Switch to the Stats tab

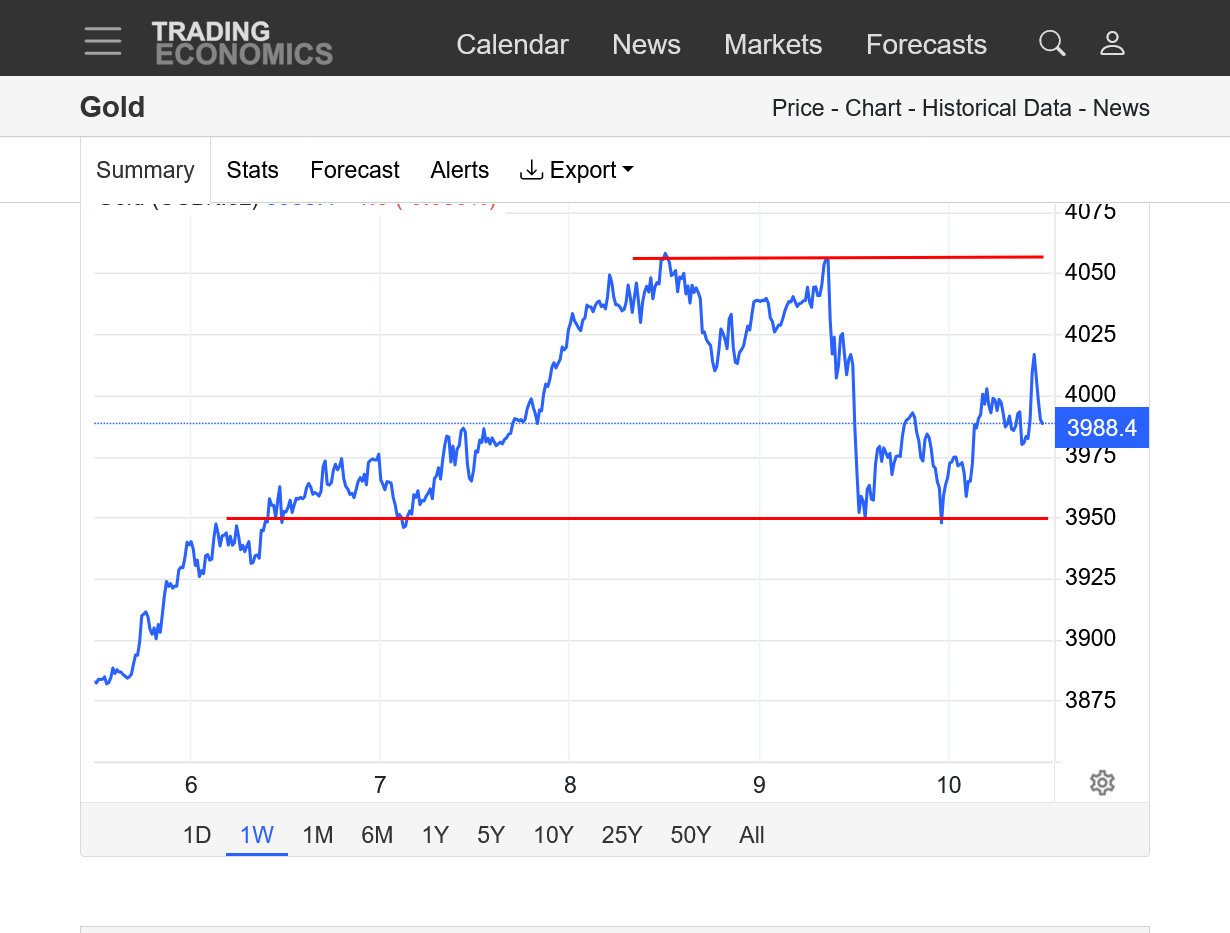pyautogui.click(x=252, y=170)
